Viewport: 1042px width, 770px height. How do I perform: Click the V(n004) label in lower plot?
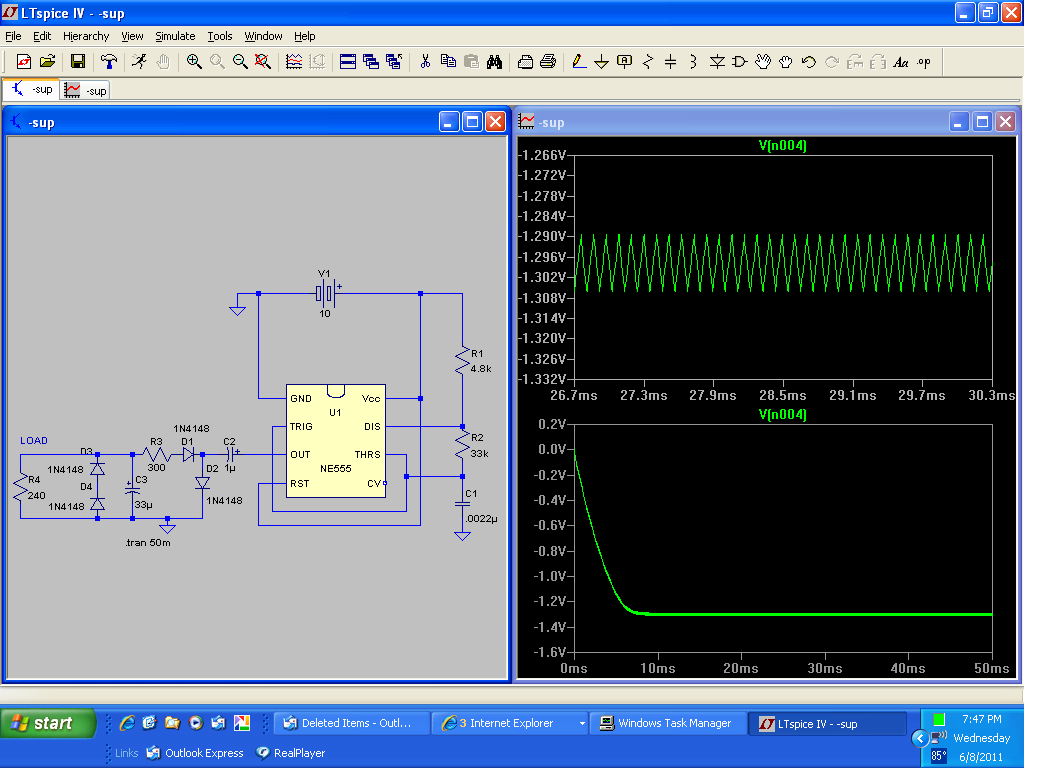782,415
